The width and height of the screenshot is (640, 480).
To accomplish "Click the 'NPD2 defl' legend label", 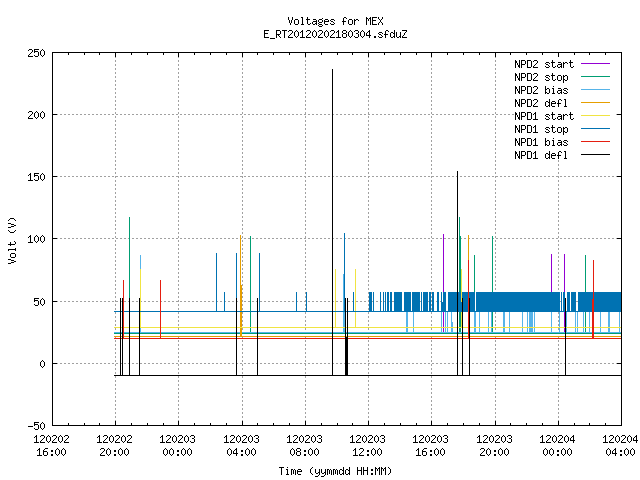I will point(541,103).
